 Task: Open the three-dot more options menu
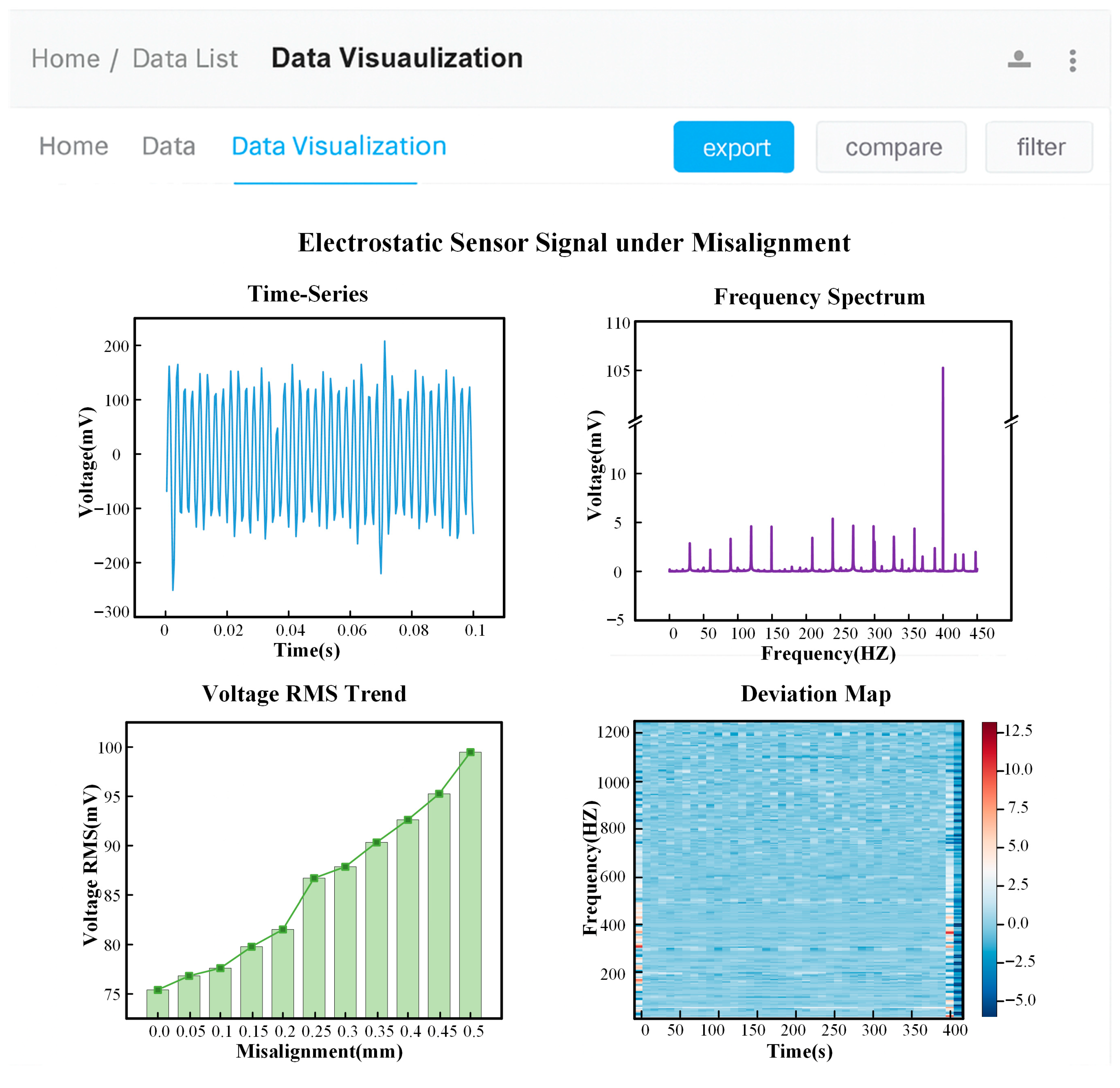point(1072,61)
